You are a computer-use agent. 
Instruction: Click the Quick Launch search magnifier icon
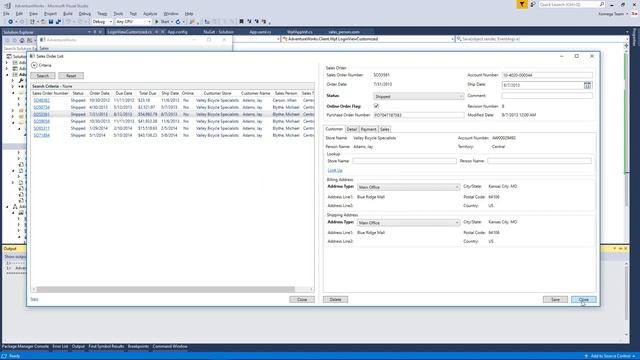click(602, 4)
